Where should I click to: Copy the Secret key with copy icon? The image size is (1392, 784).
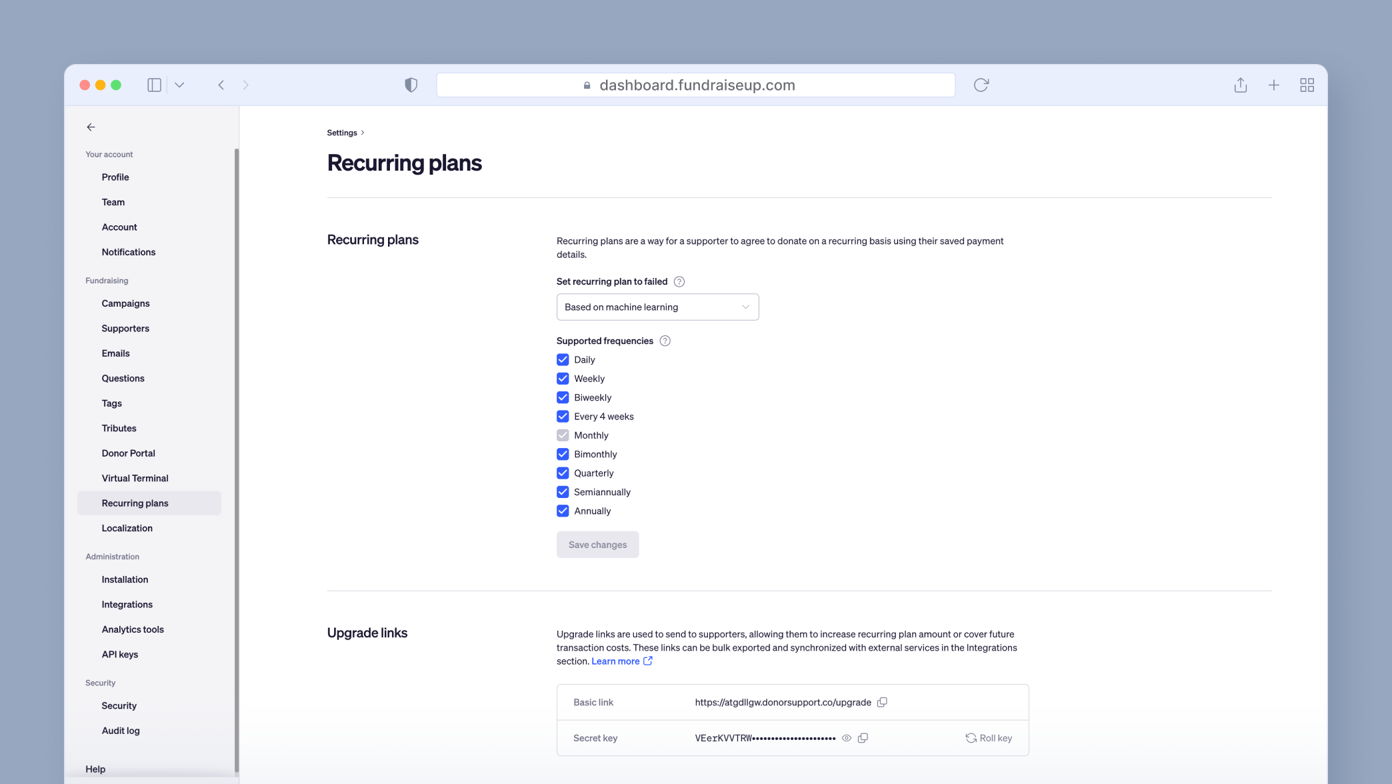[863, 738]
